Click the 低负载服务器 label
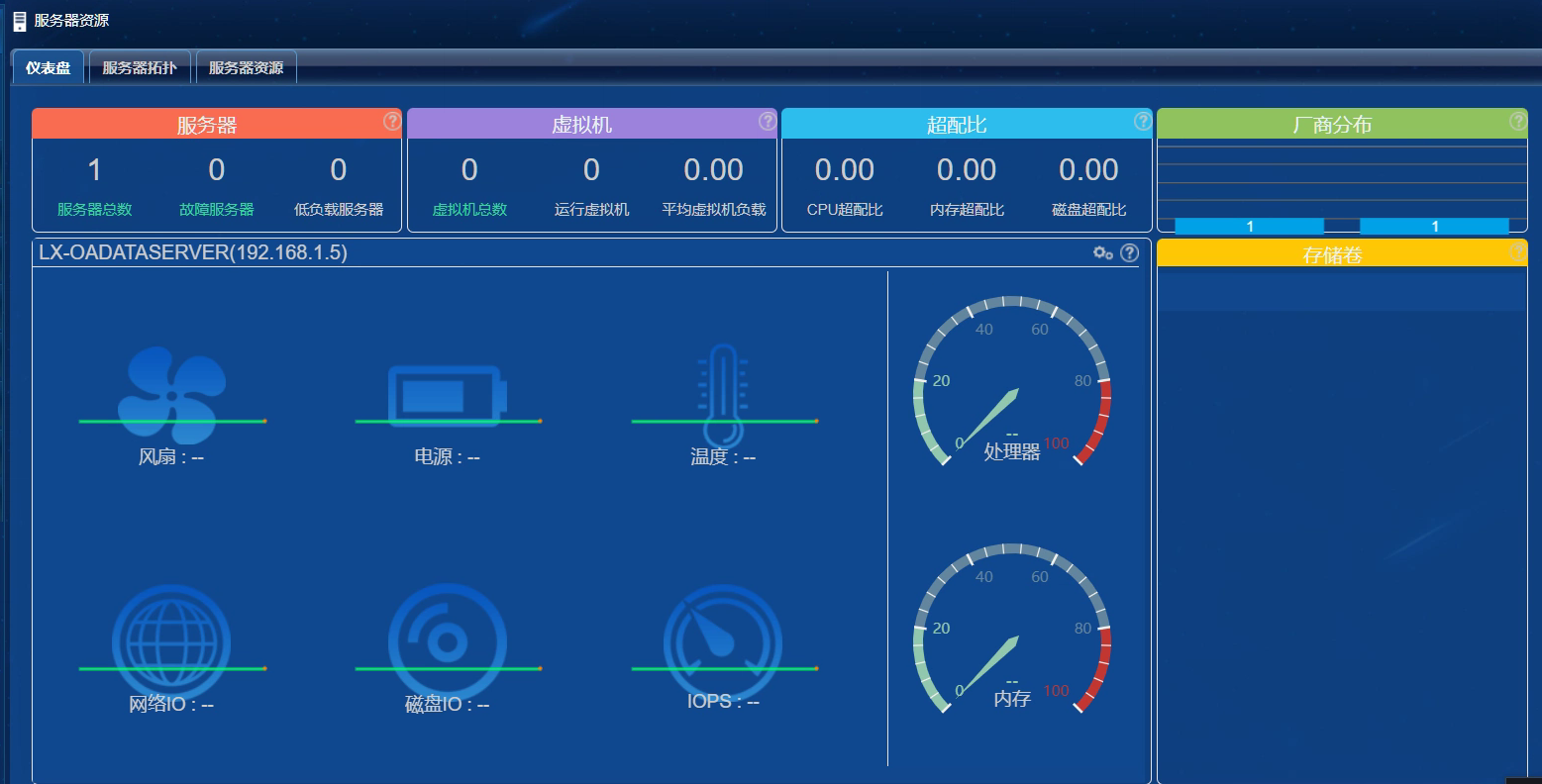This screenshot has height=784, width=1542. pos(339,210)
